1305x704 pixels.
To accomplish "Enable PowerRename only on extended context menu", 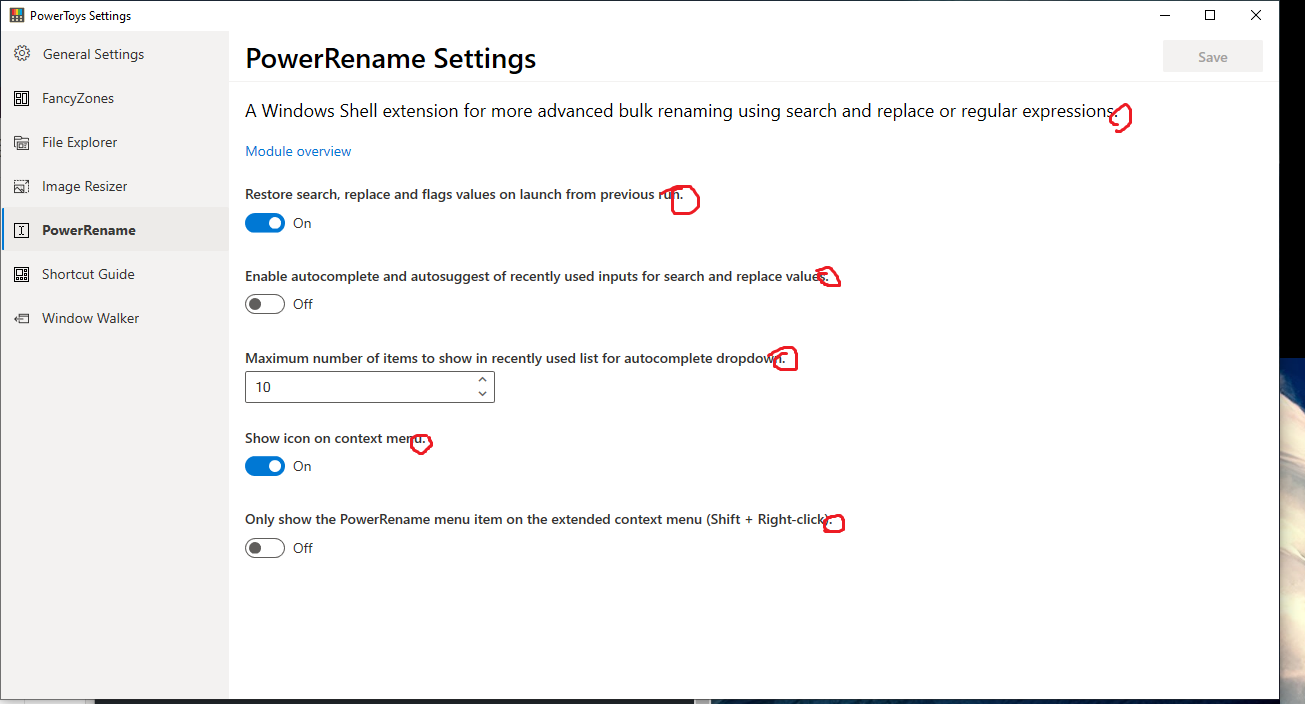I will 264,547.
